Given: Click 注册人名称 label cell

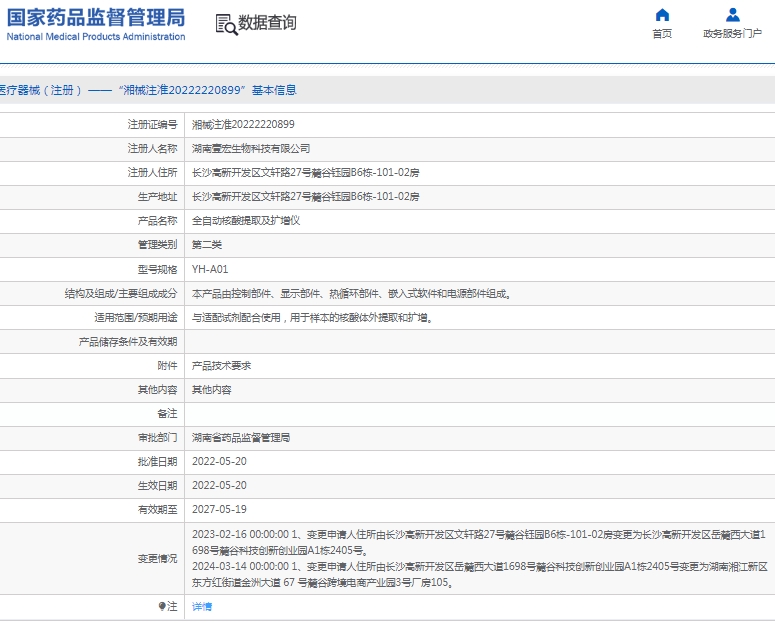Looking at the screenshot, I should 152,148.
